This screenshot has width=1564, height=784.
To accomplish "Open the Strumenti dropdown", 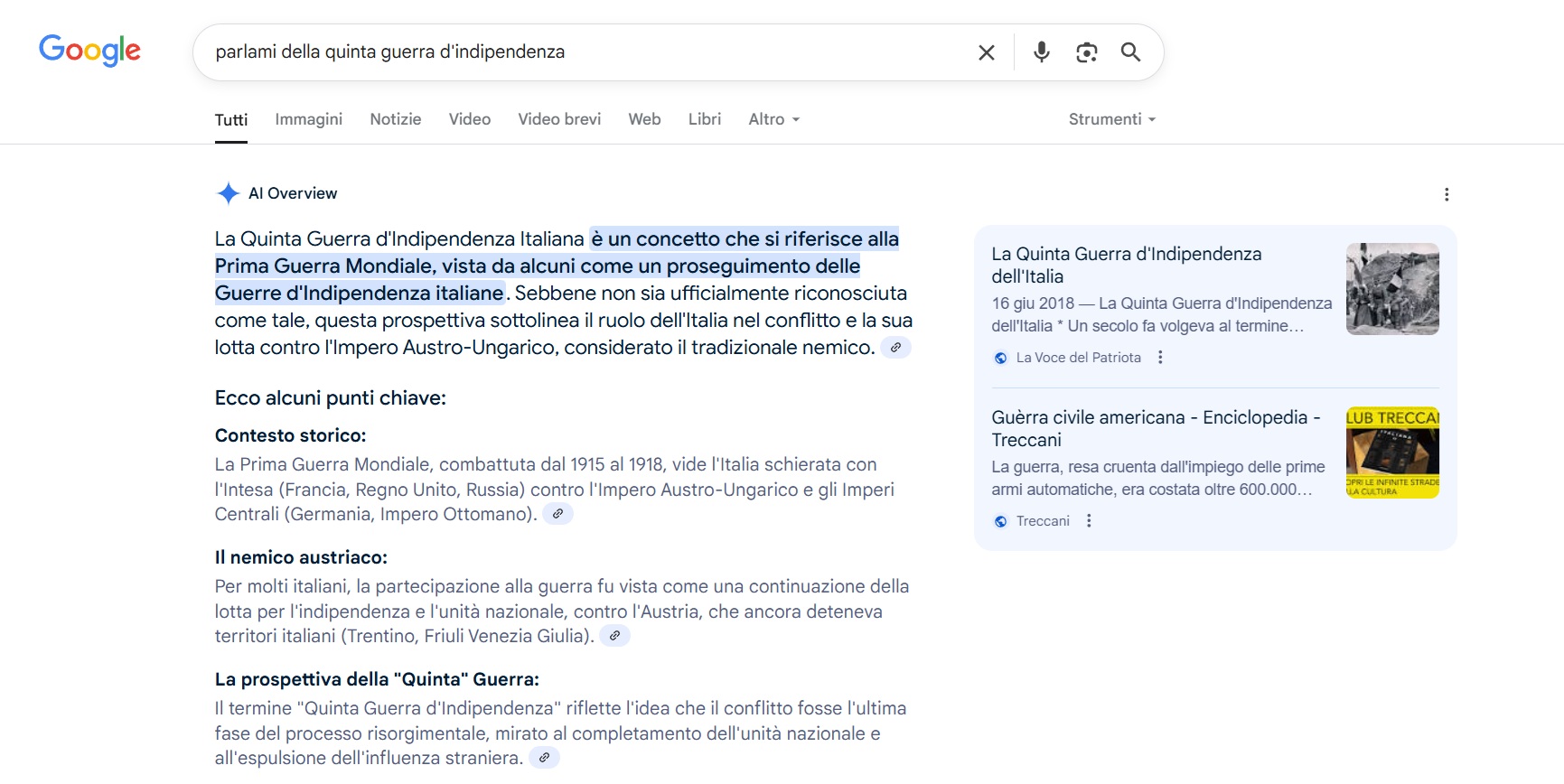I will 1112,119.
